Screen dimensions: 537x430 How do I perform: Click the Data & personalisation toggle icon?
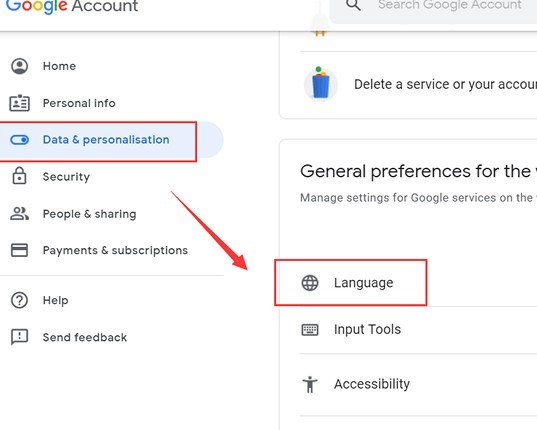coord(20,140)
